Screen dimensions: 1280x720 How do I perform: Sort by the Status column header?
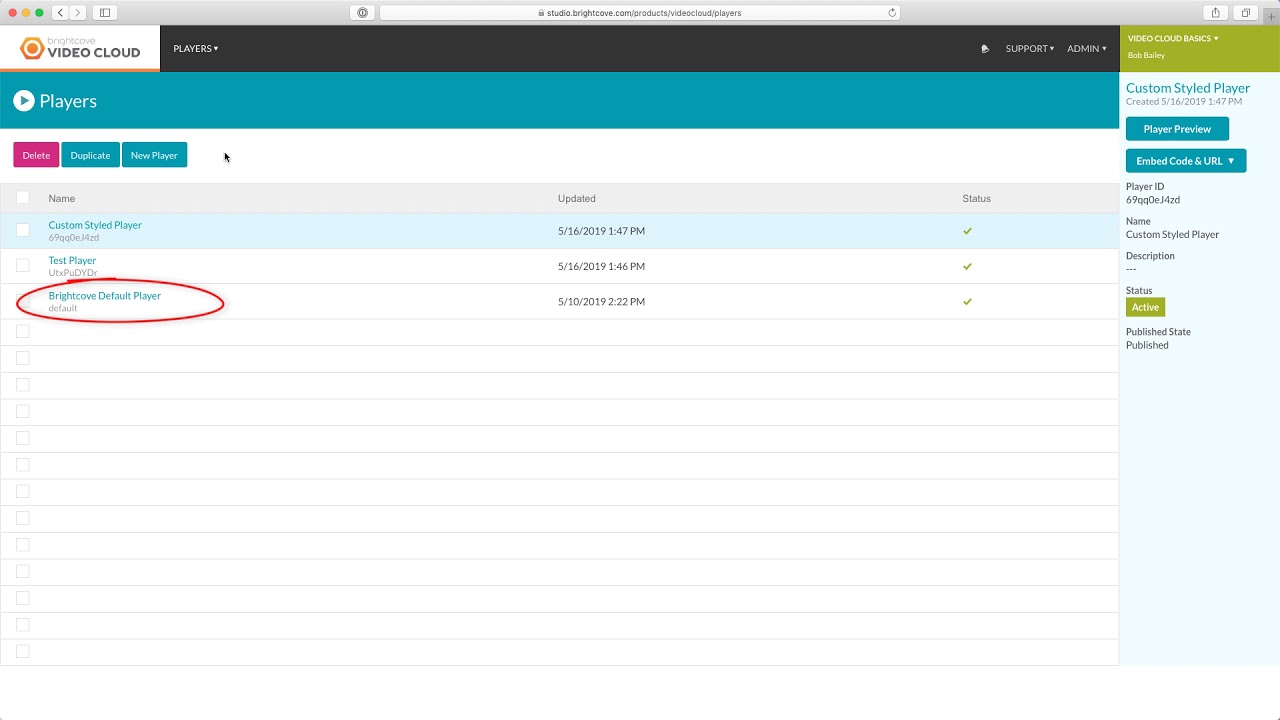point(976,198)
